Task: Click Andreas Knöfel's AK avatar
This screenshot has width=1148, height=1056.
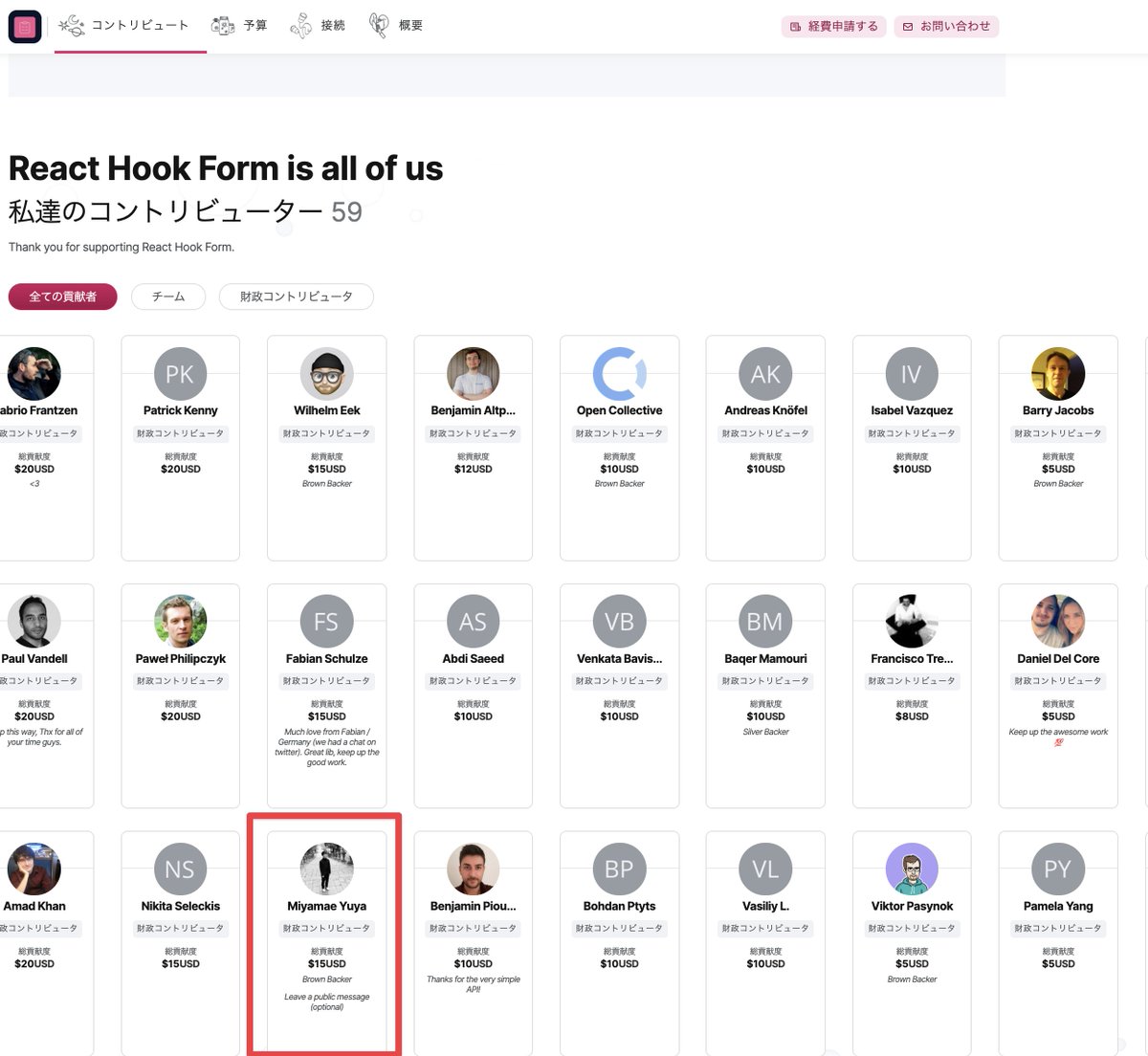Action: pos(765,374)
